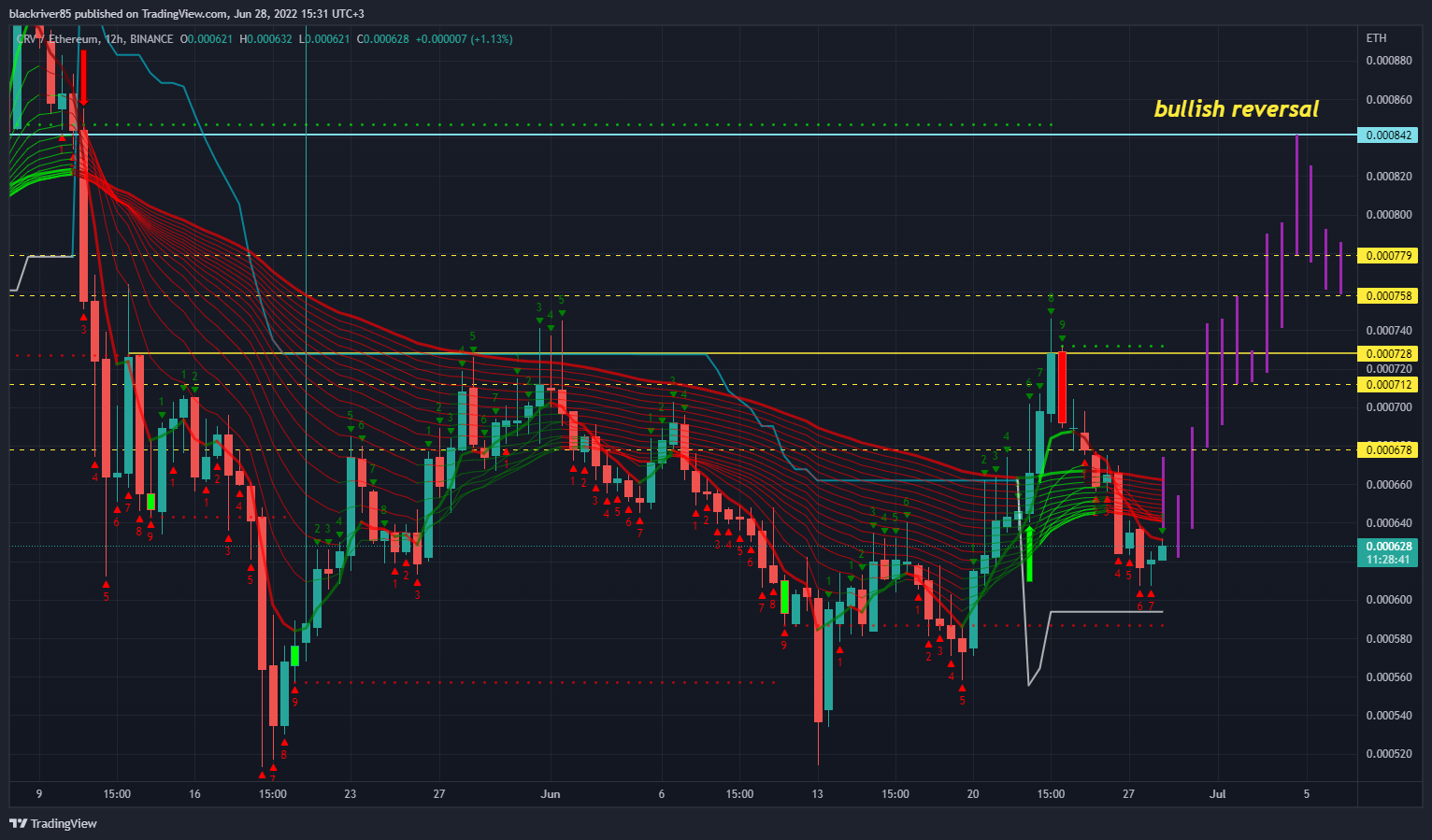Click the 0.000580 price axis value

coord(1388,639)
